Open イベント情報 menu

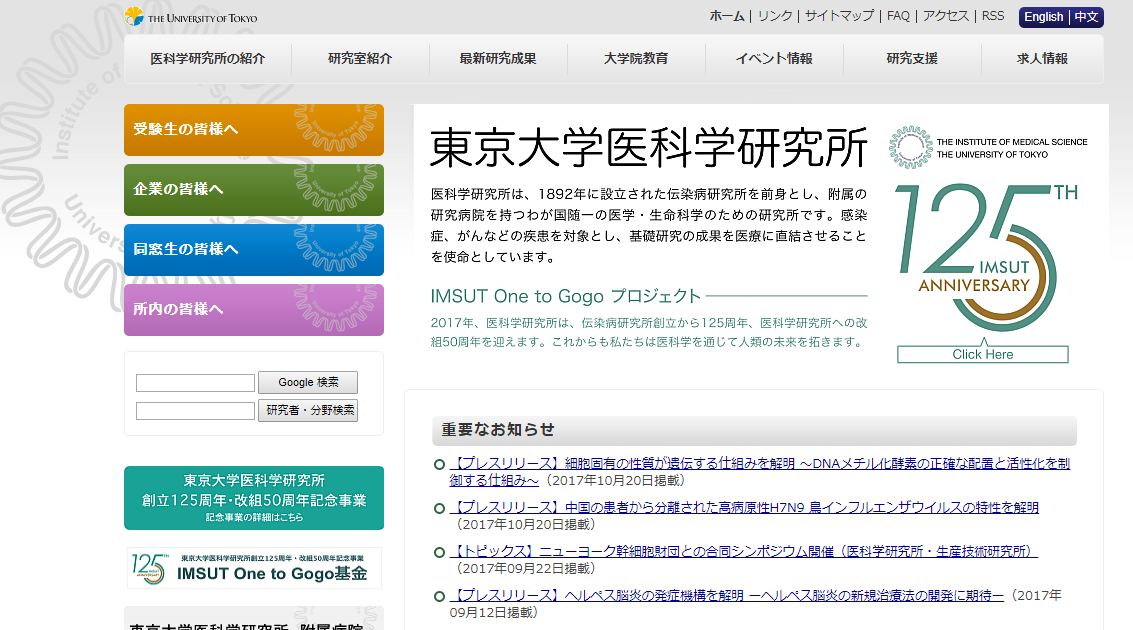774,59
